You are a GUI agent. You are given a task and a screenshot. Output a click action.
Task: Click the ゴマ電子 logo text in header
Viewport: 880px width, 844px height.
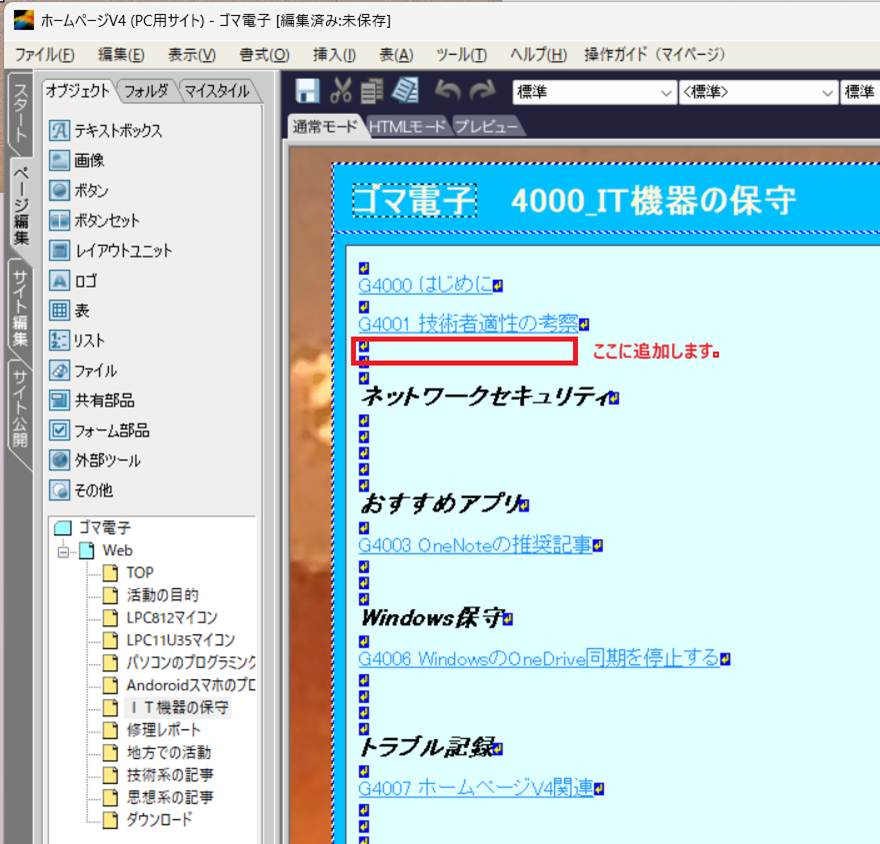(x=414, y=200)
